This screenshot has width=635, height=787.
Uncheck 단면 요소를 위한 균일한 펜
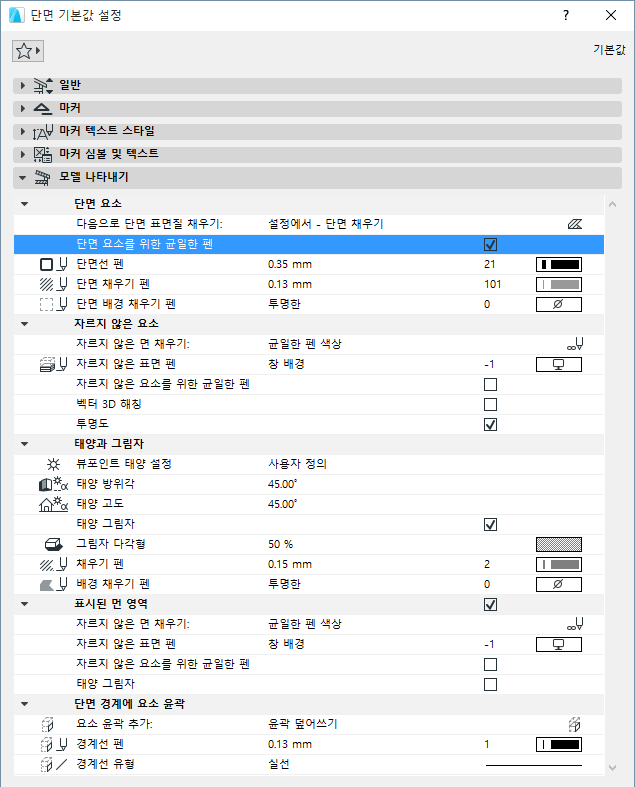pyautogui.click(x=490, y=244)
